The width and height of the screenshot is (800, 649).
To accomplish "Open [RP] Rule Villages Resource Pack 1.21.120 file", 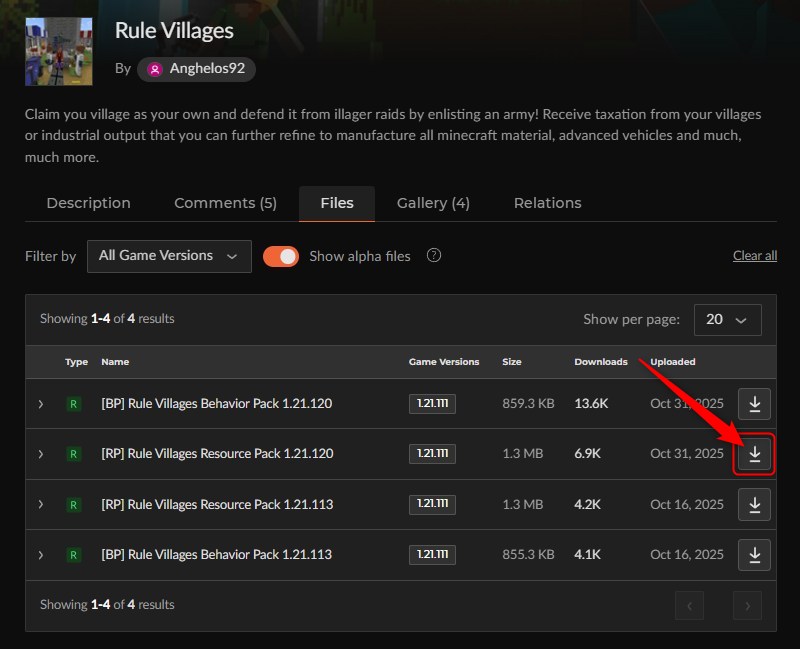I will [217, 454].
